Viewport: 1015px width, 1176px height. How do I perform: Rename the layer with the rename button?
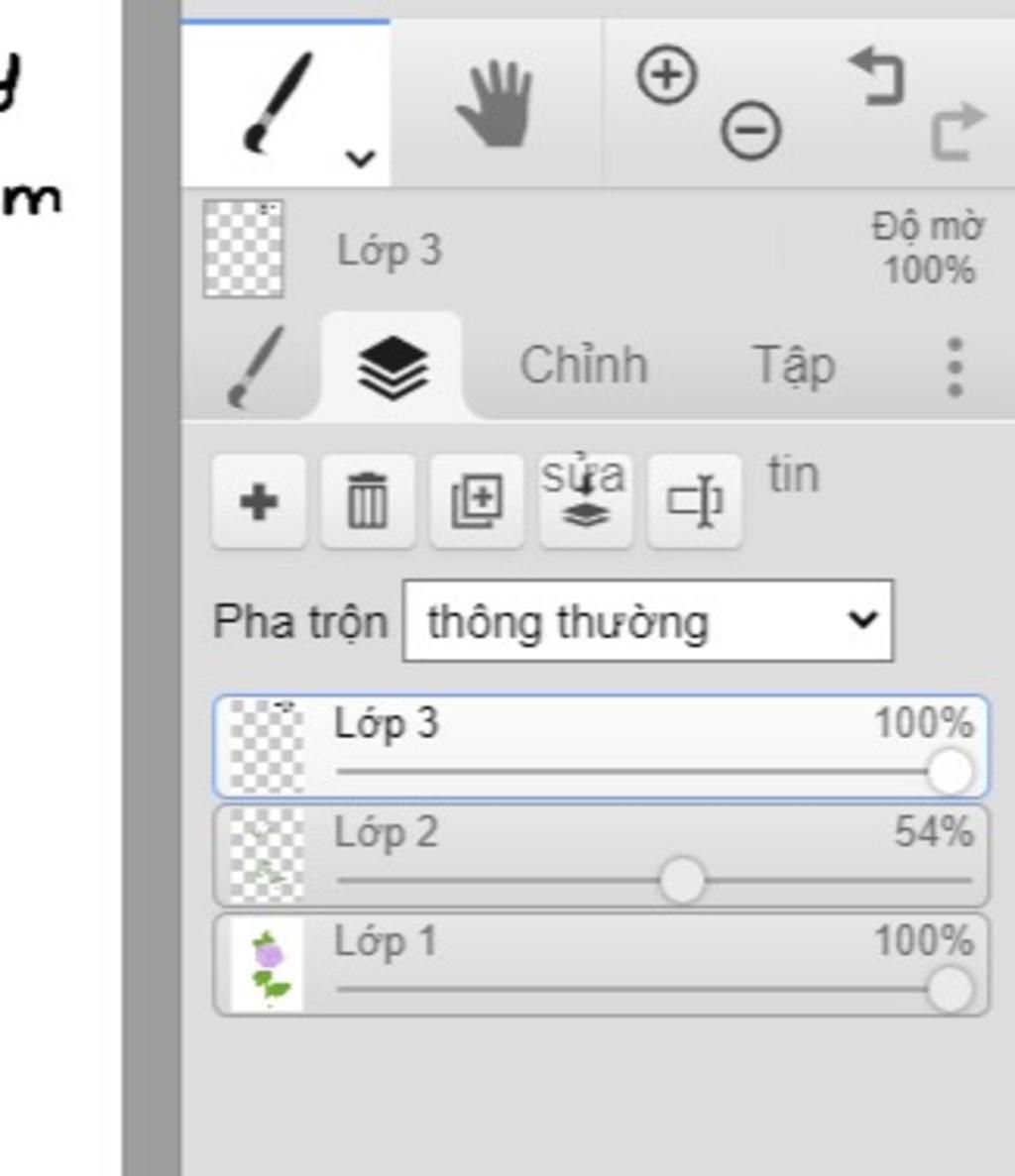(694, 501)
